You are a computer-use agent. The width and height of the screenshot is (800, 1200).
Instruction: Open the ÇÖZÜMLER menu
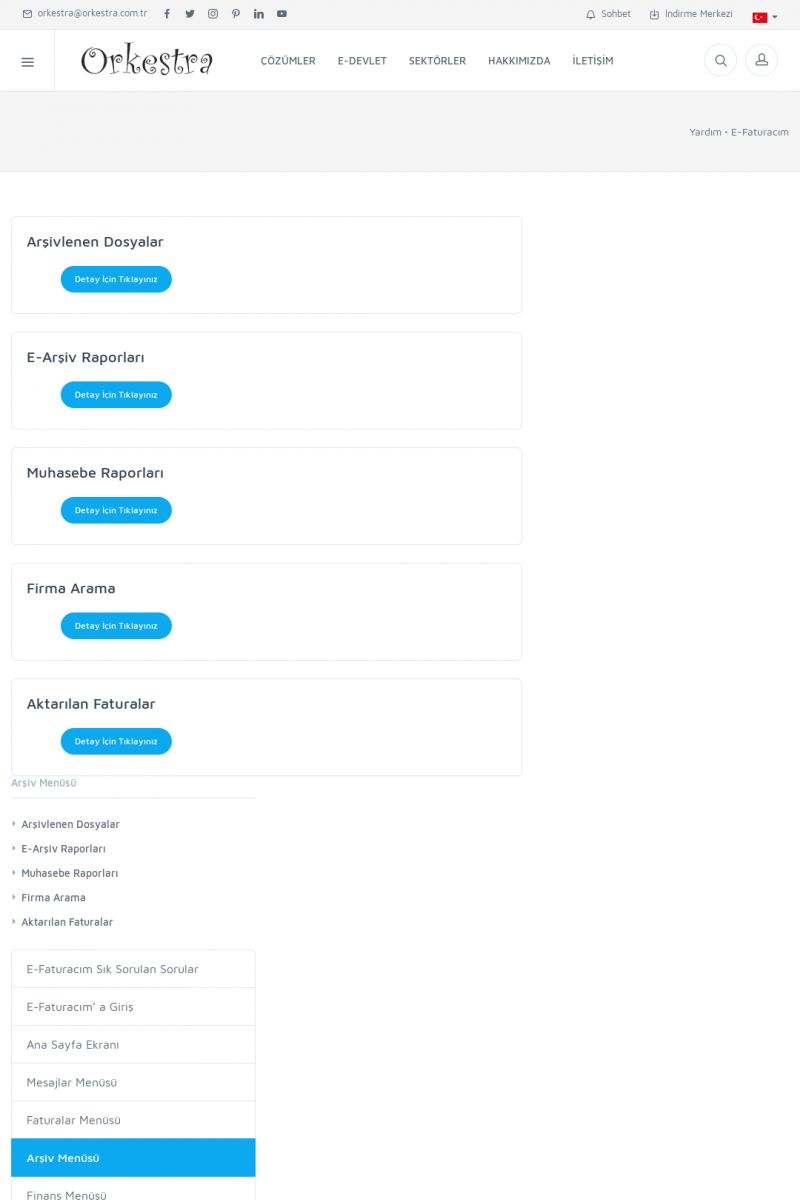(288, 61)
